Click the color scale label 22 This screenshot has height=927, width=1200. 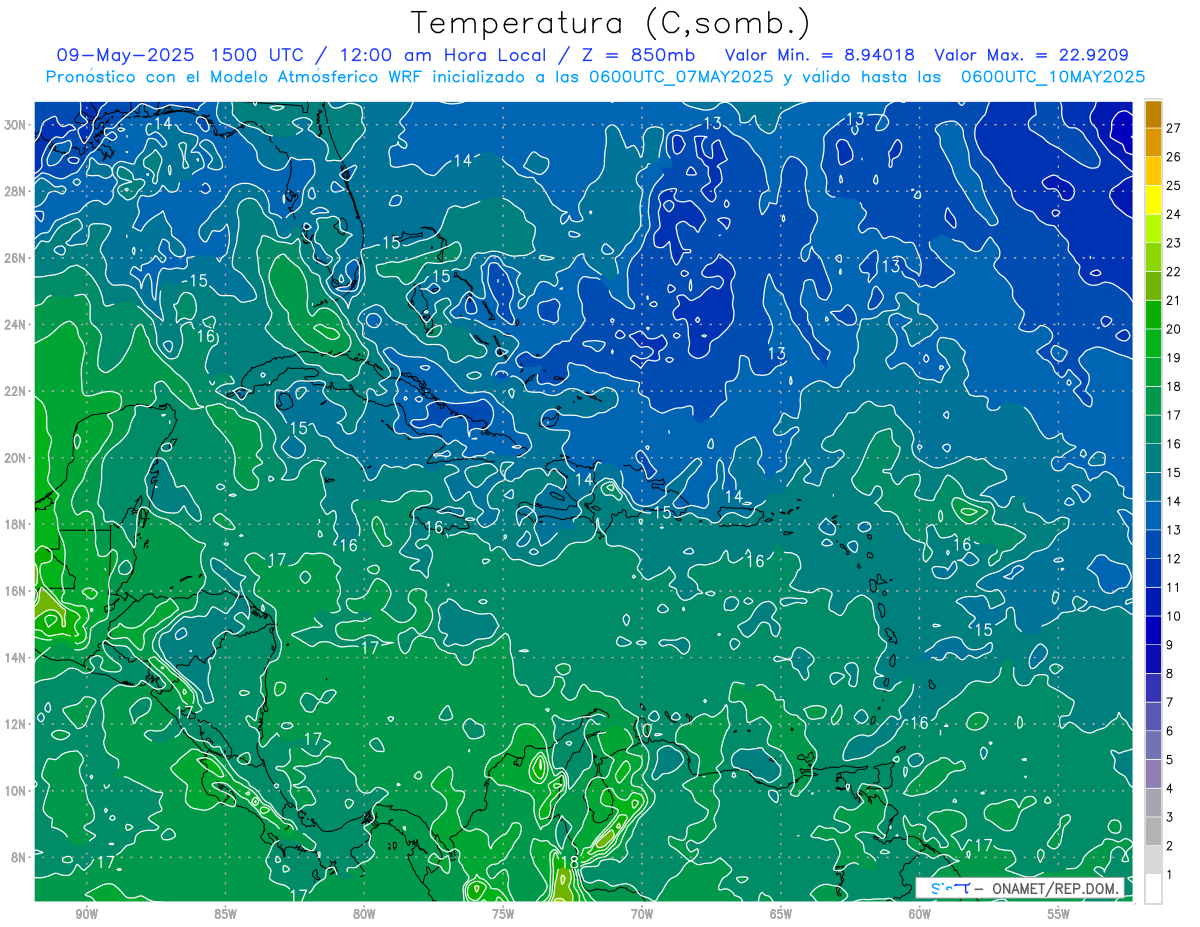[1173, 271]
